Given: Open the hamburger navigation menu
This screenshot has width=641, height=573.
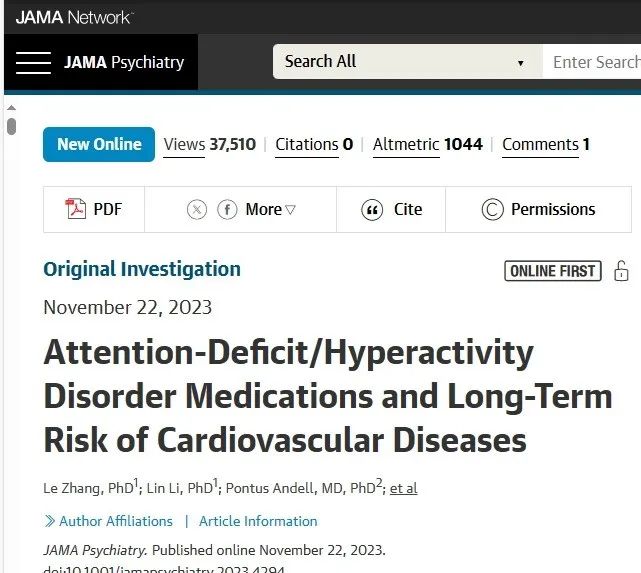Looking at the screenshot, I should coord(34,63).
